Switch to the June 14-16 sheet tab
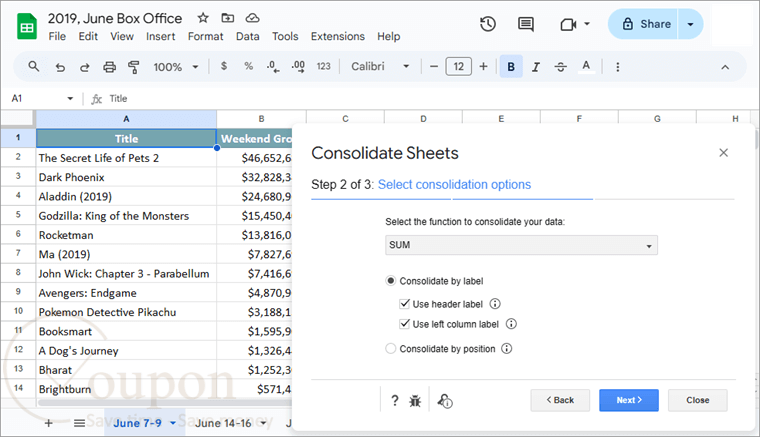 (x=223, y=423)
